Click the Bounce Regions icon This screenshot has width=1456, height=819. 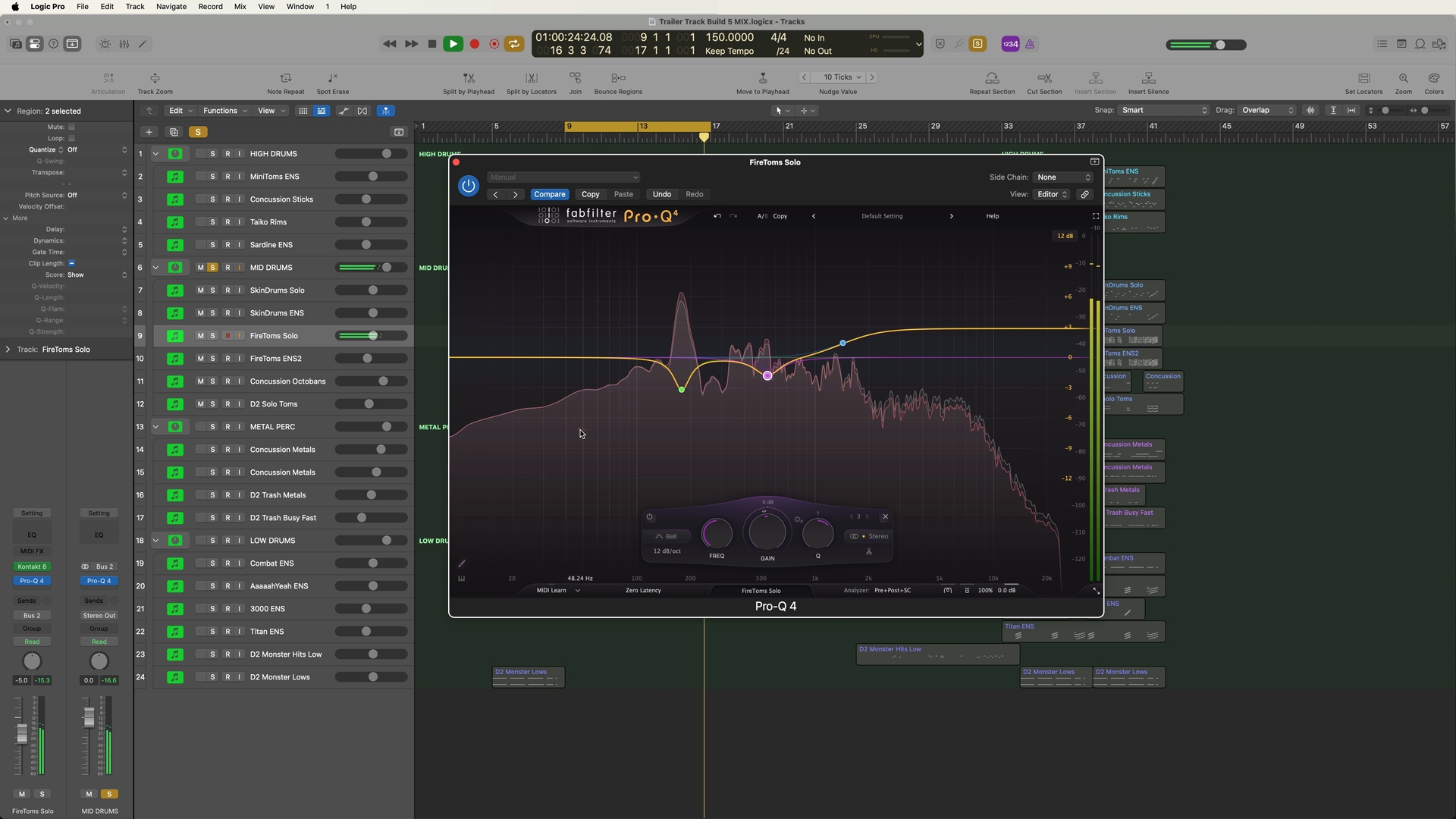[x=618, y=78]
